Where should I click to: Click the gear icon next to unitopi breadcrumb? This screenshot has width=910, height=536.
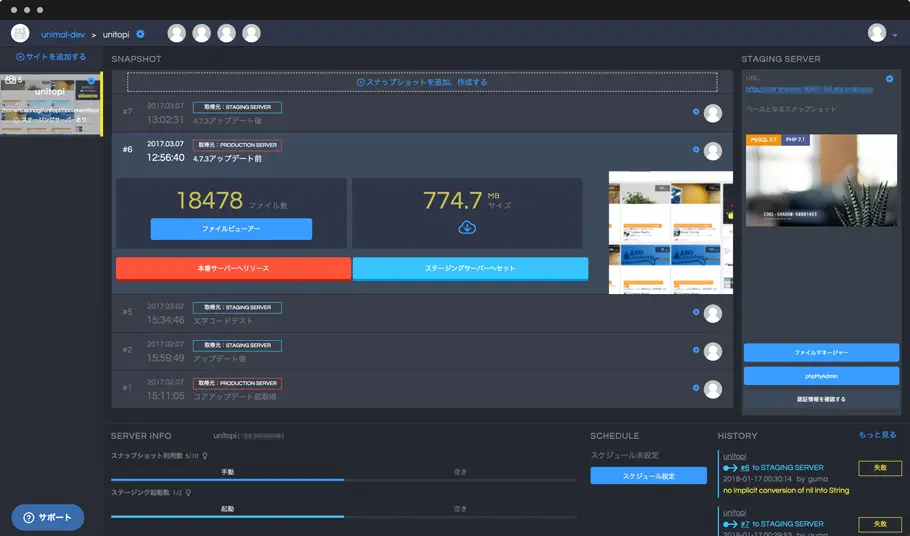coord(140,34)
